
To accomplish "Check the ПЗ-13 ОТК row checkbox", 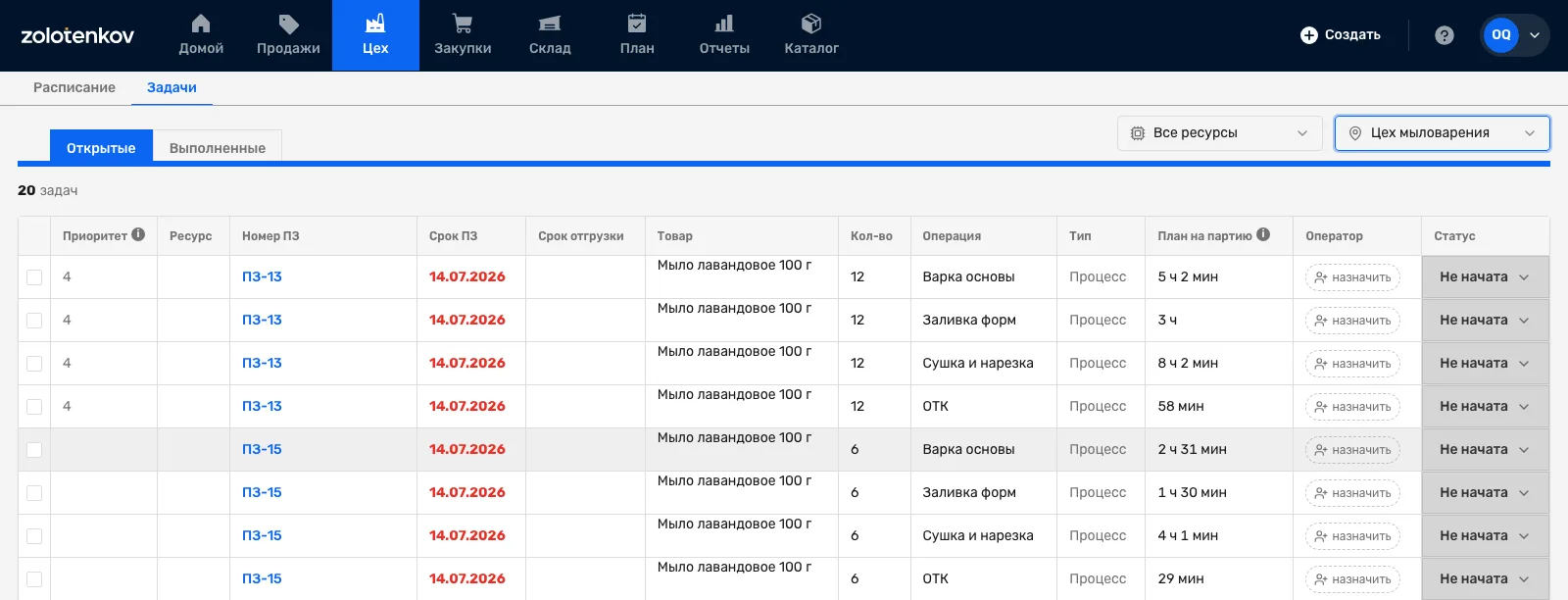I will 34,407.
